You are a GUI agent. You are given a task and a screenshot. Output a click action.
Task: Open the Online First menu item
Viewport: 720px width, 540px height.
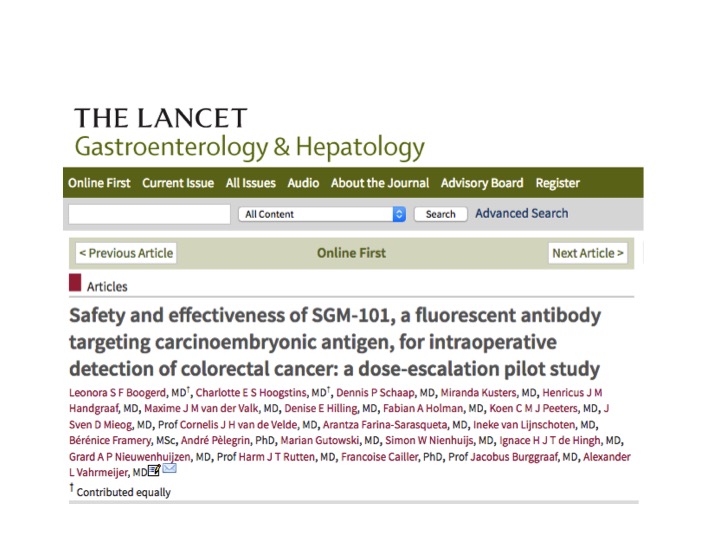pyautogui.click(x=99, y=183)
